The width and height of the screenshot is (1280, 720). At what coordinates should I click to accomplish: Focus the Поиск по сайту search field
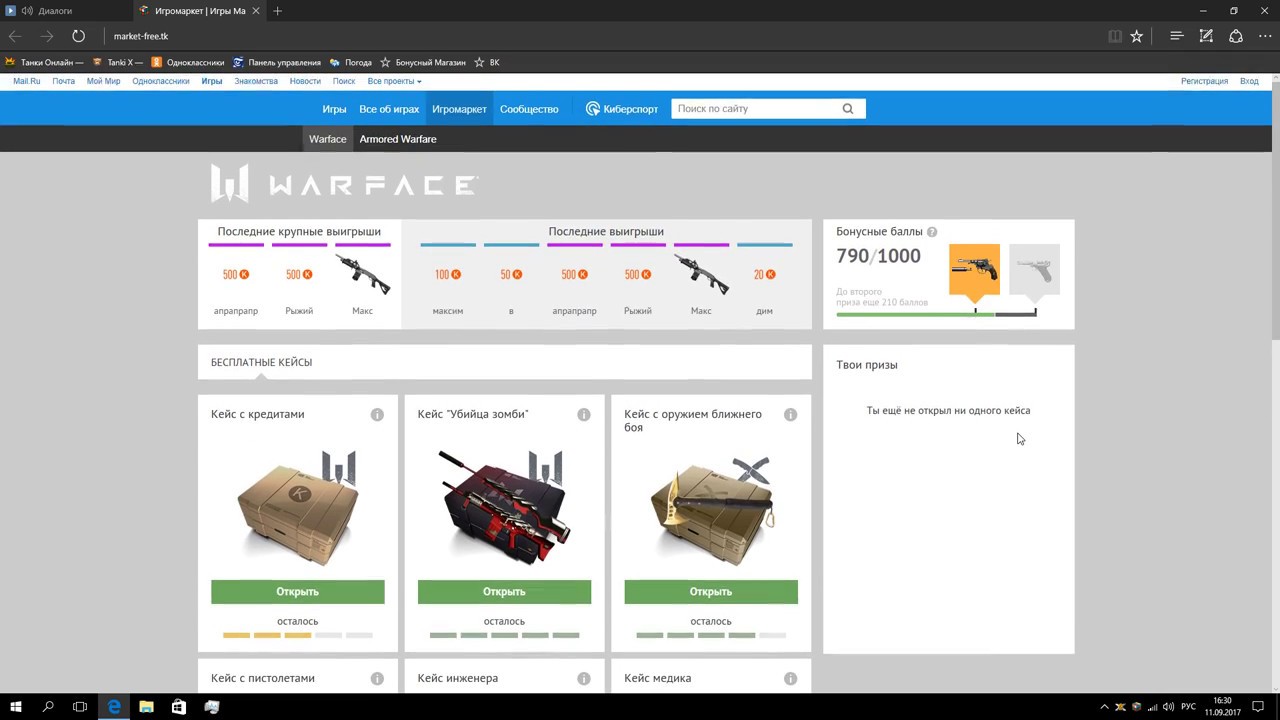pyautogui.click(x=758, y=109)
